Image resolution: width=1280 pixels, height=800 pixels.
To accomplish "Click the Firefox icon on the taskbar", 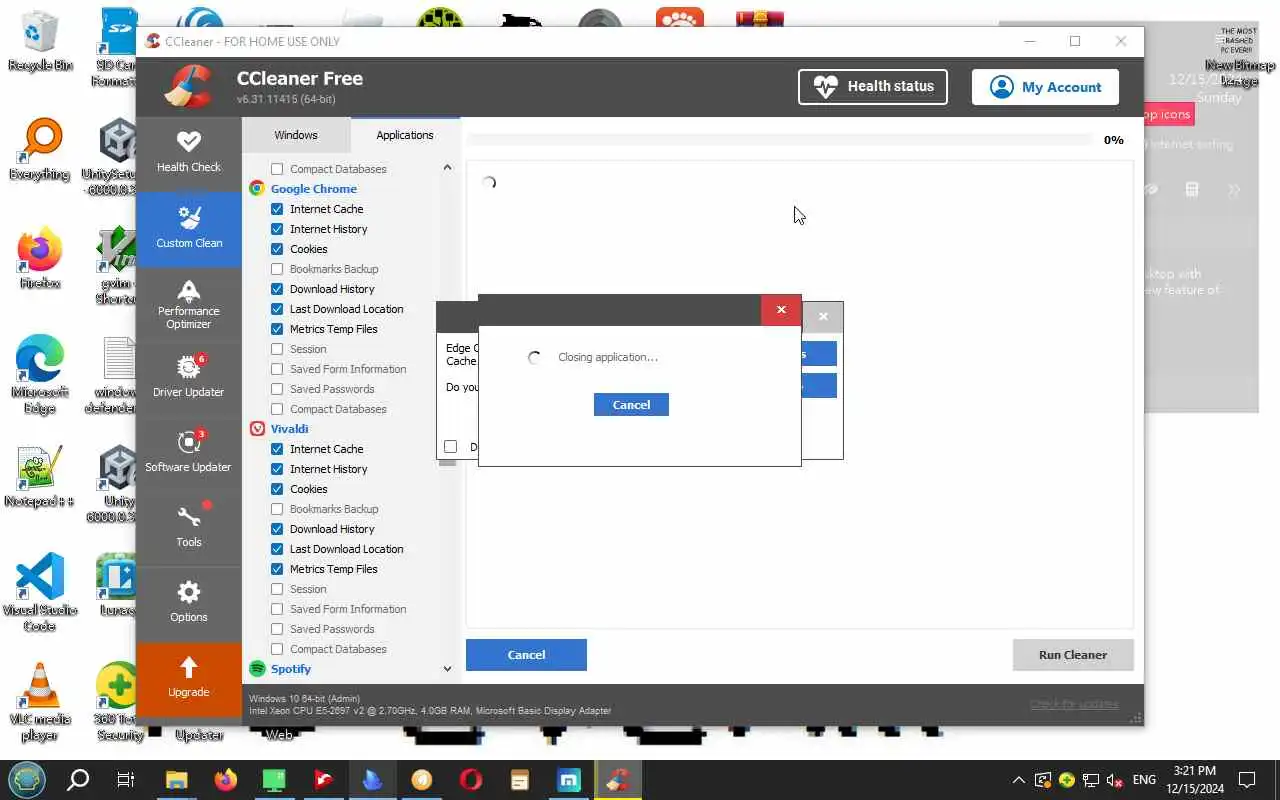I will click(226, 780).
